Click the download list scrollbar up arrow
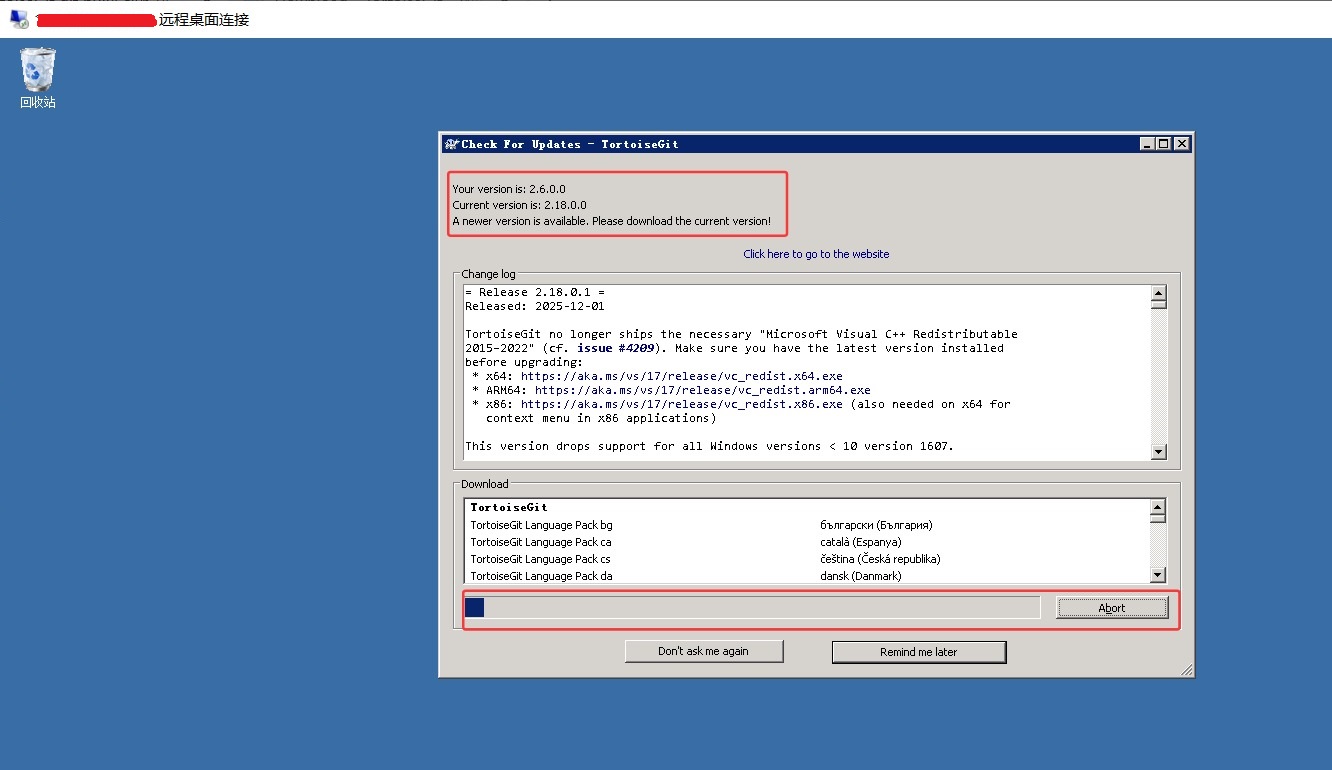 (x=1158, y=506)
